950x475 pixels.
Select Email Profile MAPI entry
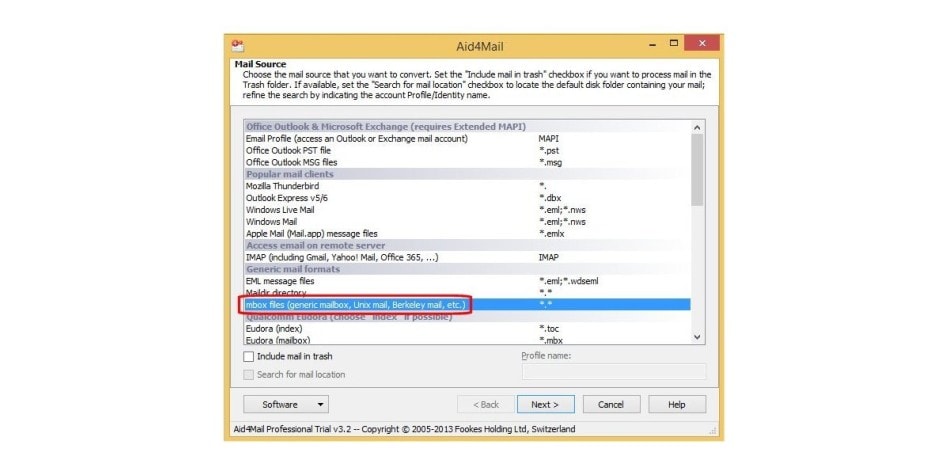tap(356, 138)
